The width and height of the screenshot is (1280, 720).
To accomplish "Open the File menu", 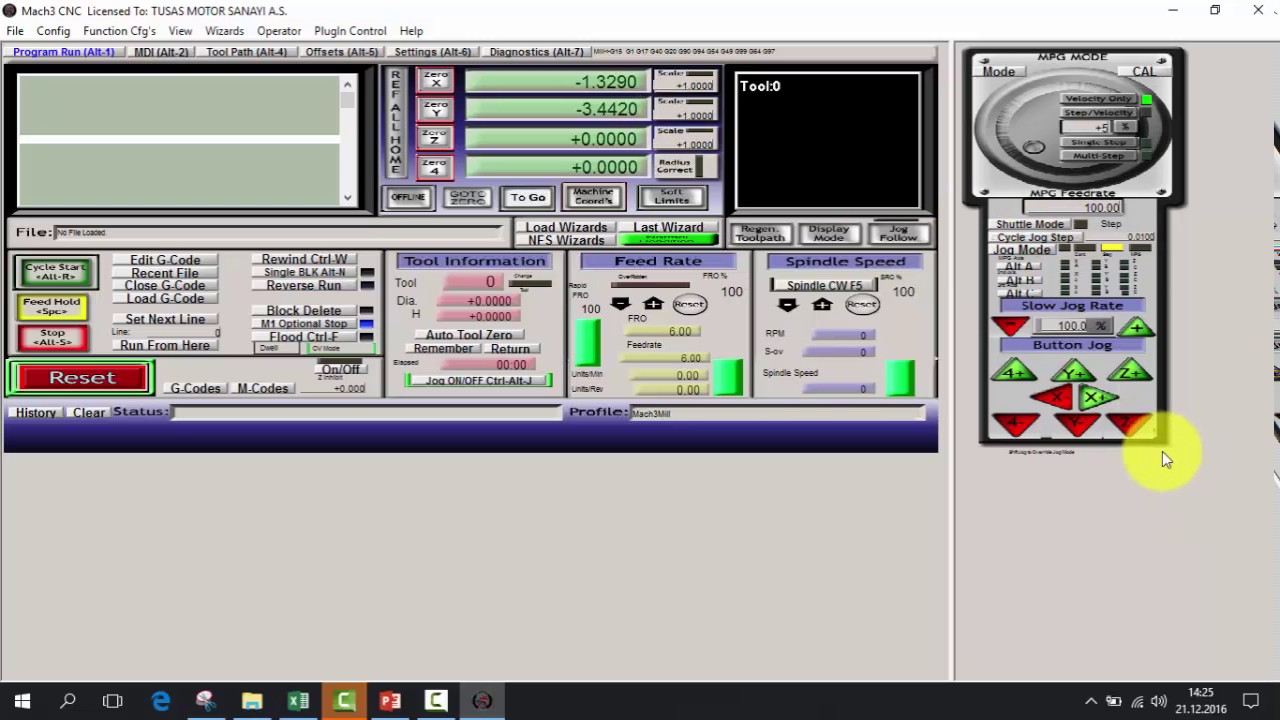I will point(15,31).
